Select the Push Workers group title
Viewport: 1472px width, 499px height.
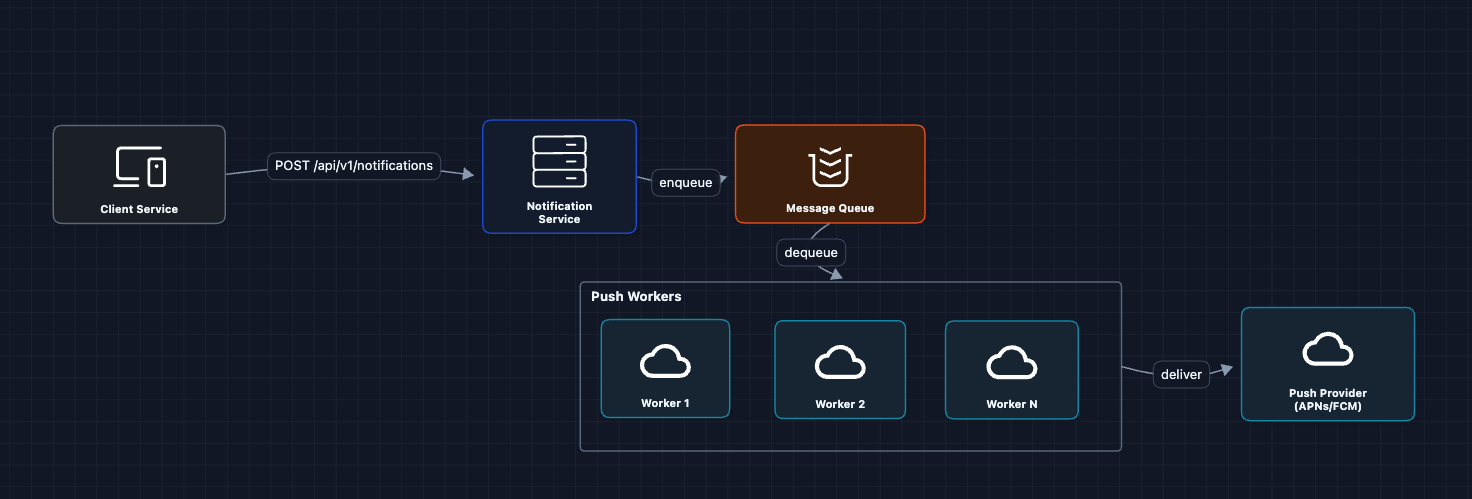tap(636, 297)
